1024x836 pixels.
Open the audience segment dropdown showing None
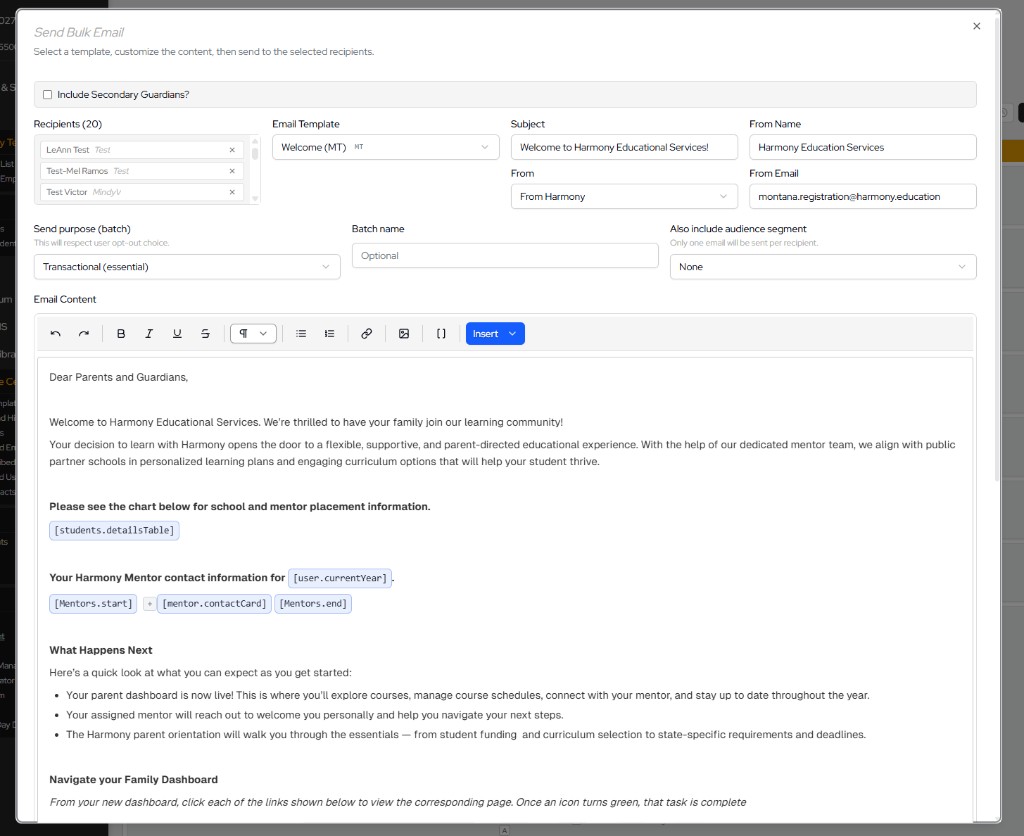pyautogui.click(x=823, y=266)
